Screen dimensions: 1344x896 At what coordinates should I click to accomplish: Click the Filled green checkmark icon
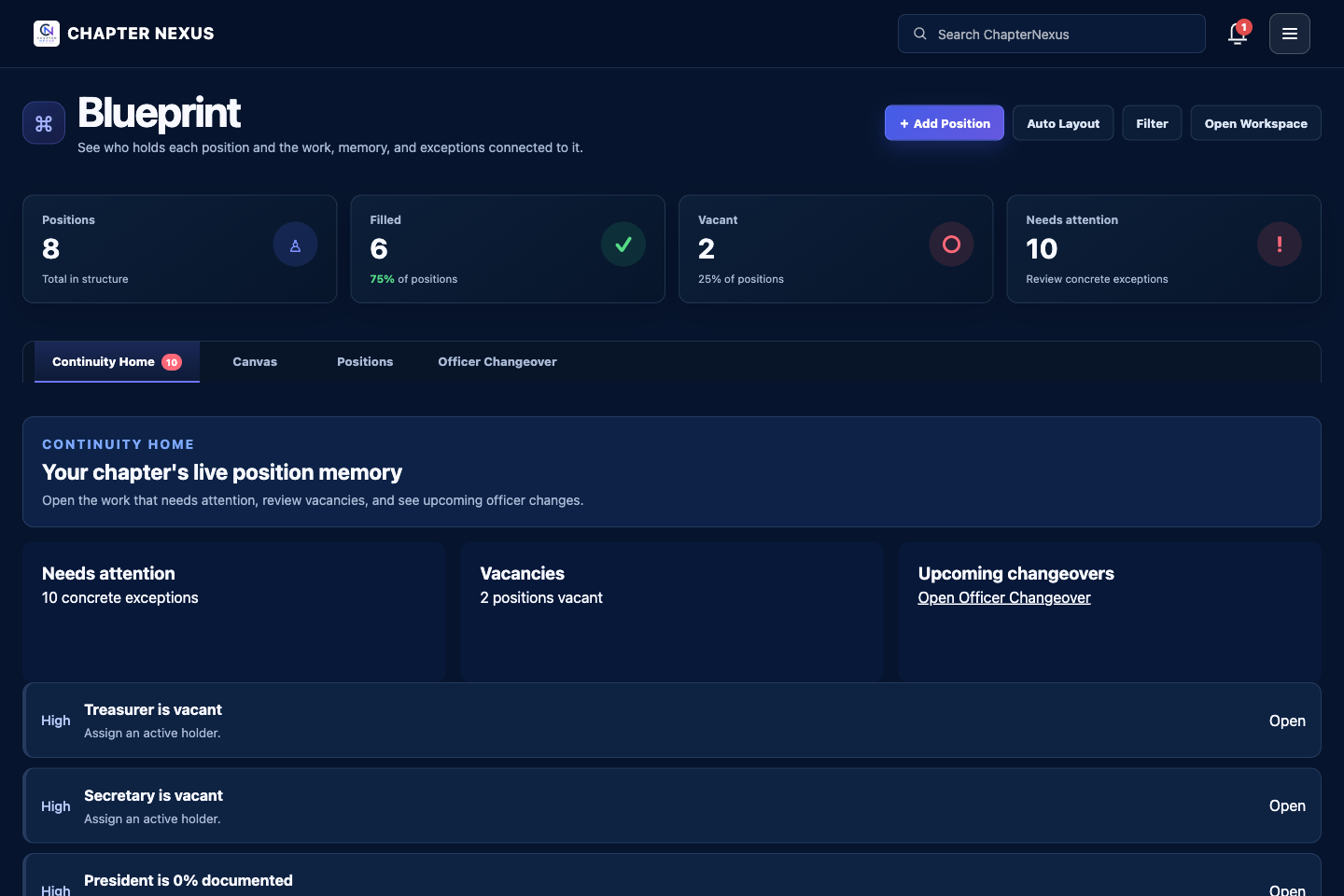pyautogui.click(x=623, y=245)
